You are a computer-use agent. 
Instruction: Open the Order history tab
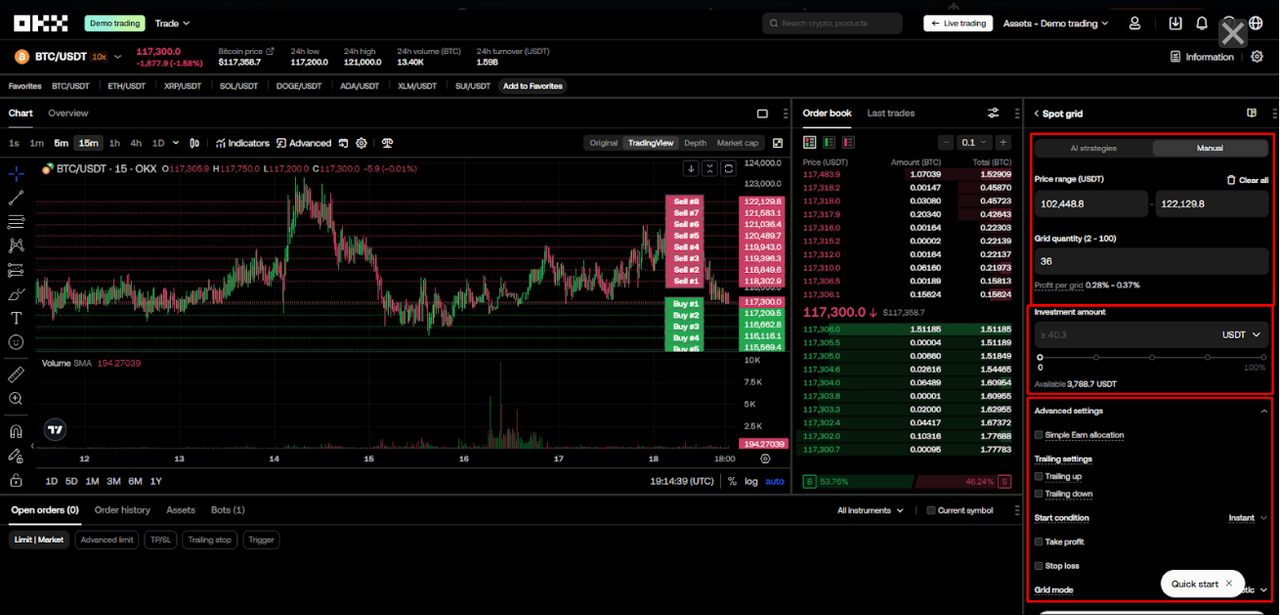[122, 510]
